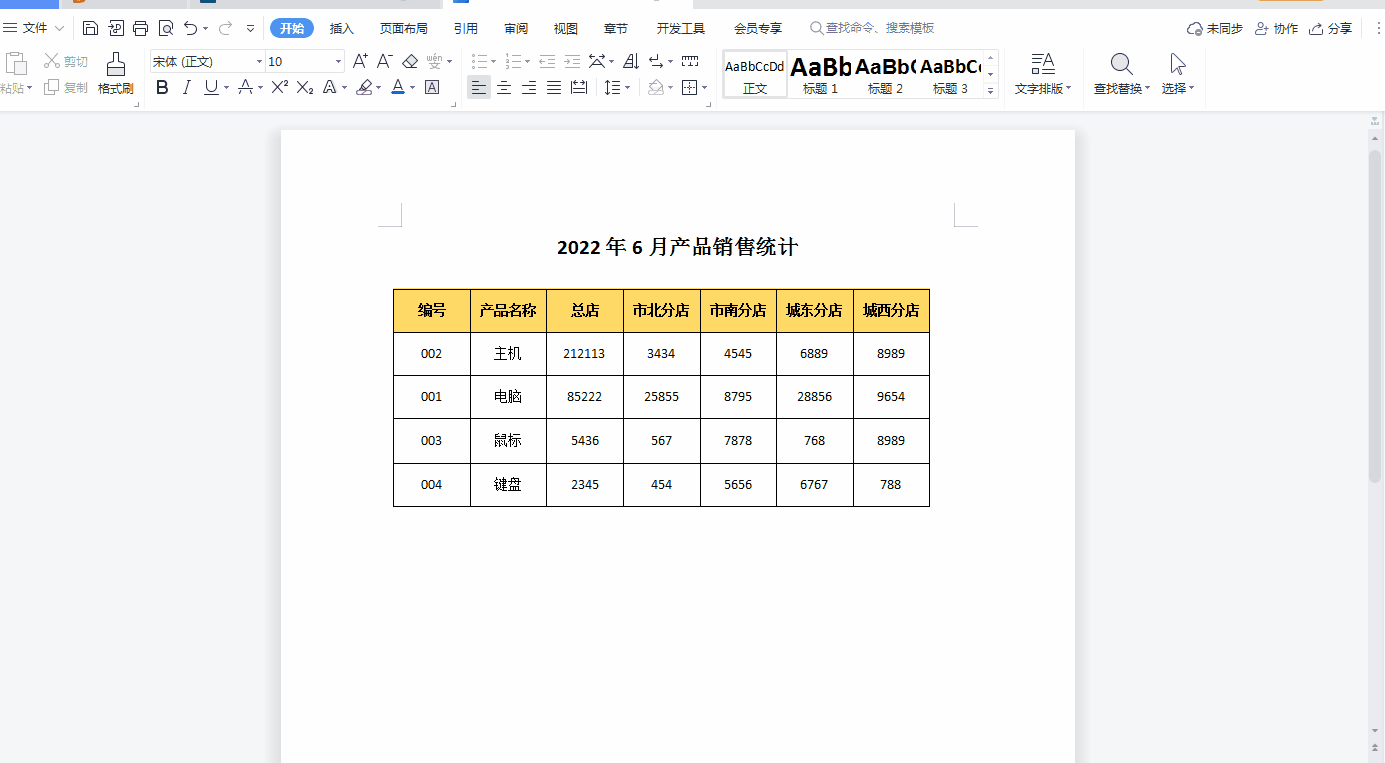Apply the 正文 body style

[x=755, y=74]
